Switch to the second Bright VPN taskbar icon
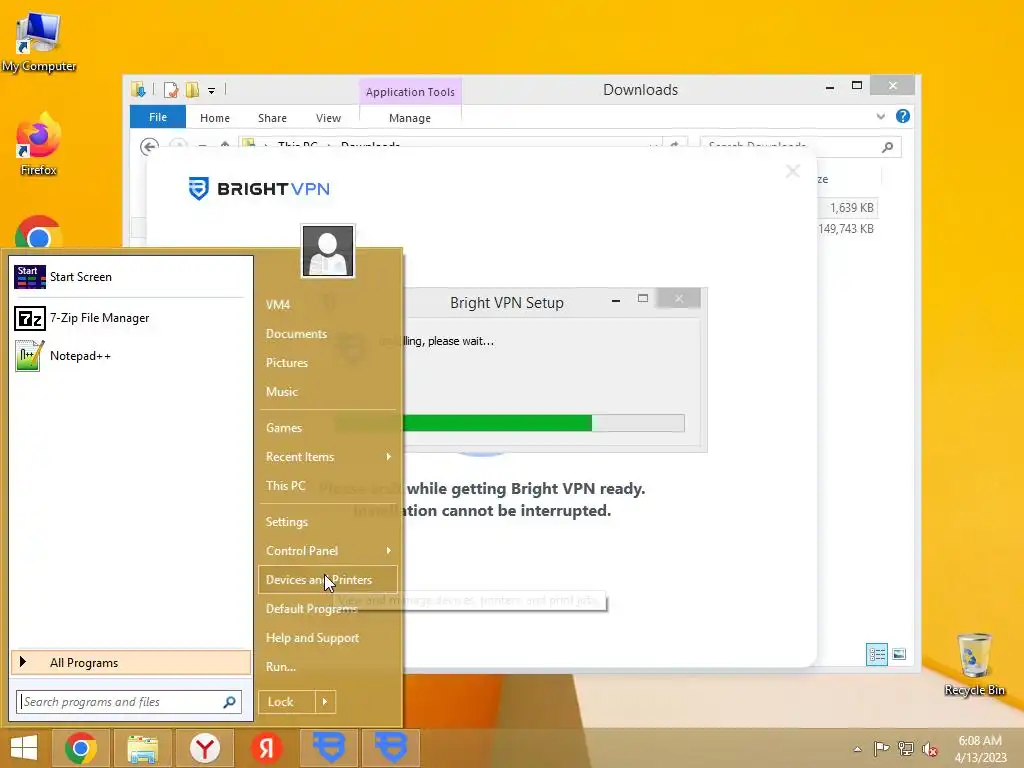The height and width of the screenshot is (768, 1024). [391, 748]
